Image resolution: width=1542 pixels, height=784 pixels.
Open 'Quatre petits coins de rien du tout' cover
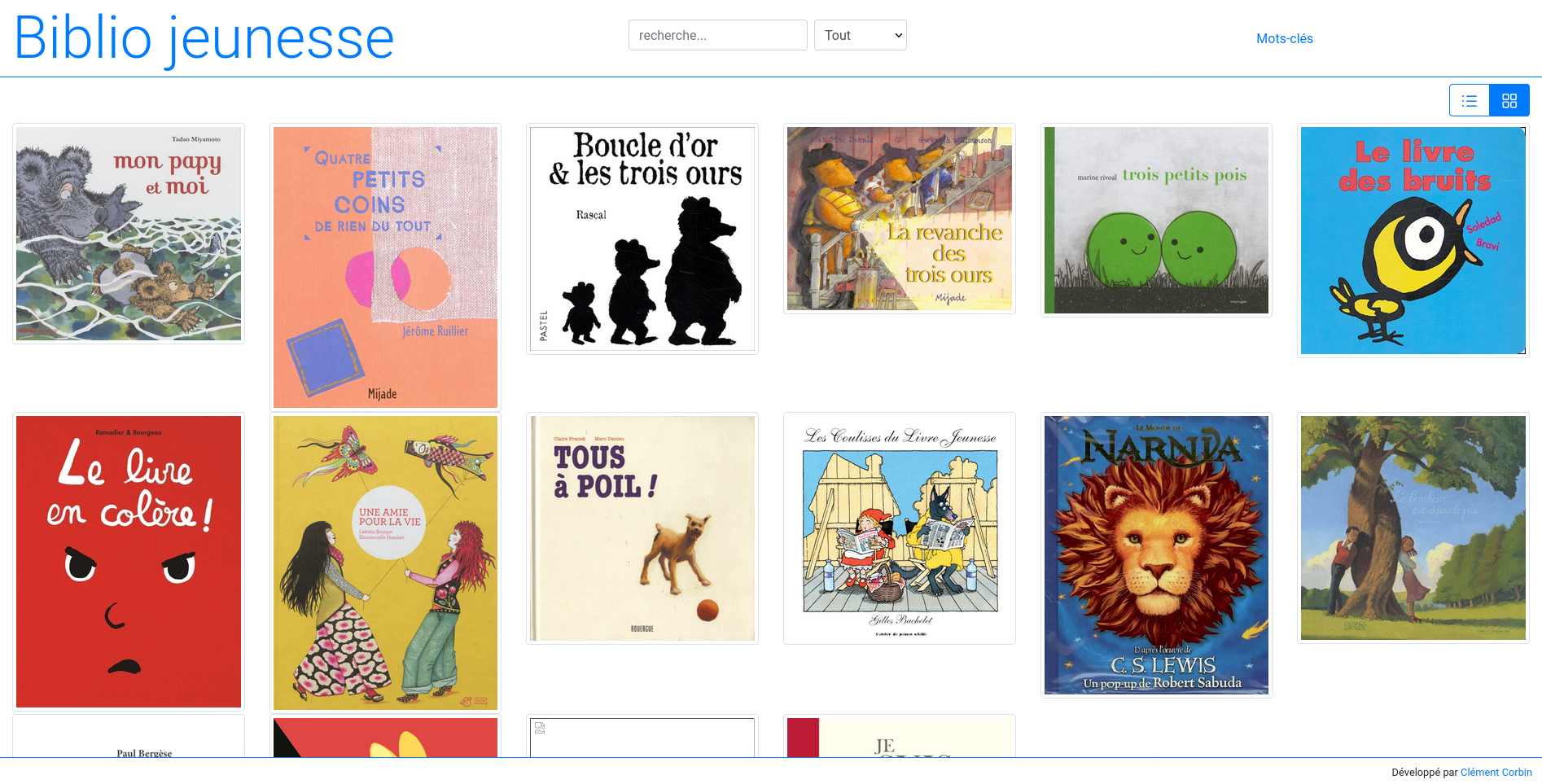point(385,267)
